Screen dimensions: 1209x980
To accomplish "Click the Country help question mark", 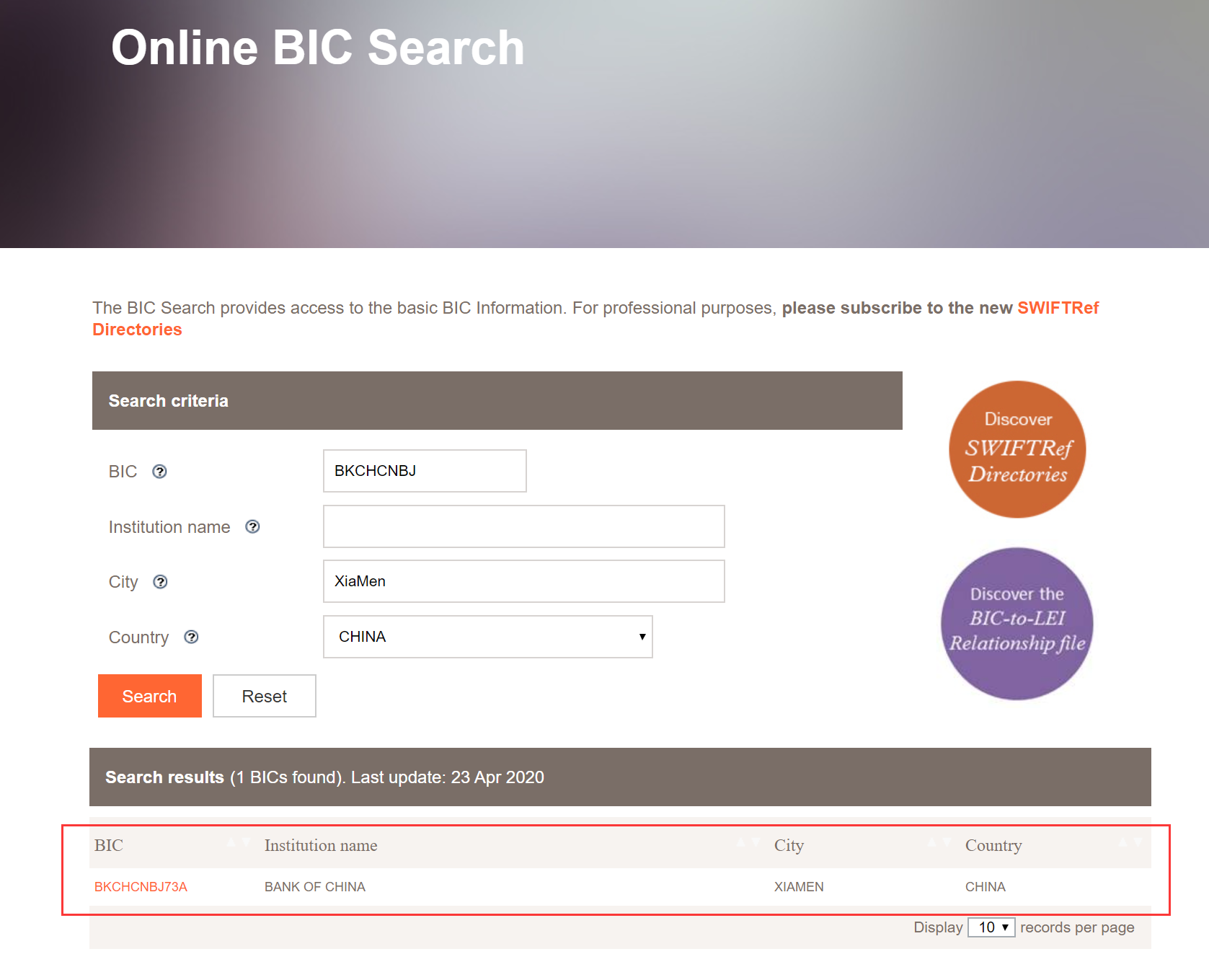I will point(191,637).
